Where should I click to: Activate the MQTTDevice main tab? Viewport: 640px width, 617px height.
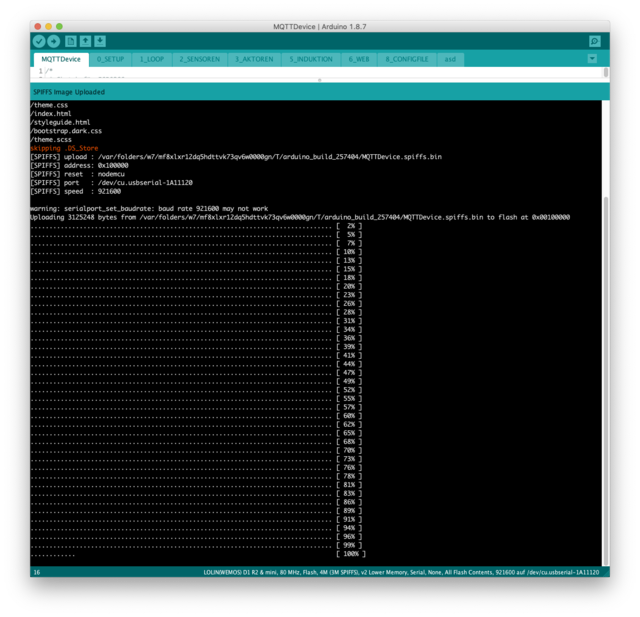click(61, 59)
